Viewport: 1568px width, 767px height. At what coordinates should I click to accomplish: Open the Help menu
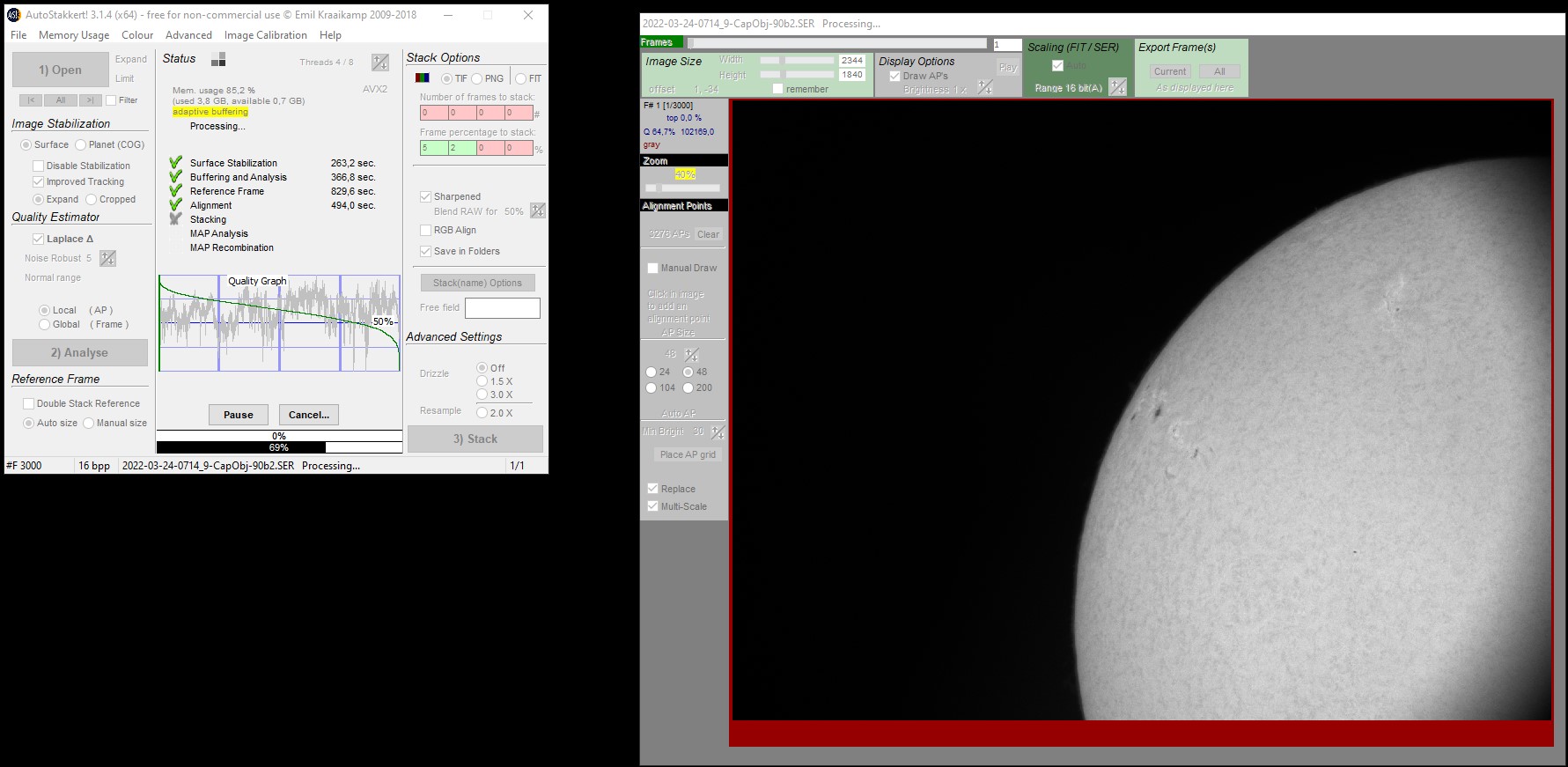[330, 35]
